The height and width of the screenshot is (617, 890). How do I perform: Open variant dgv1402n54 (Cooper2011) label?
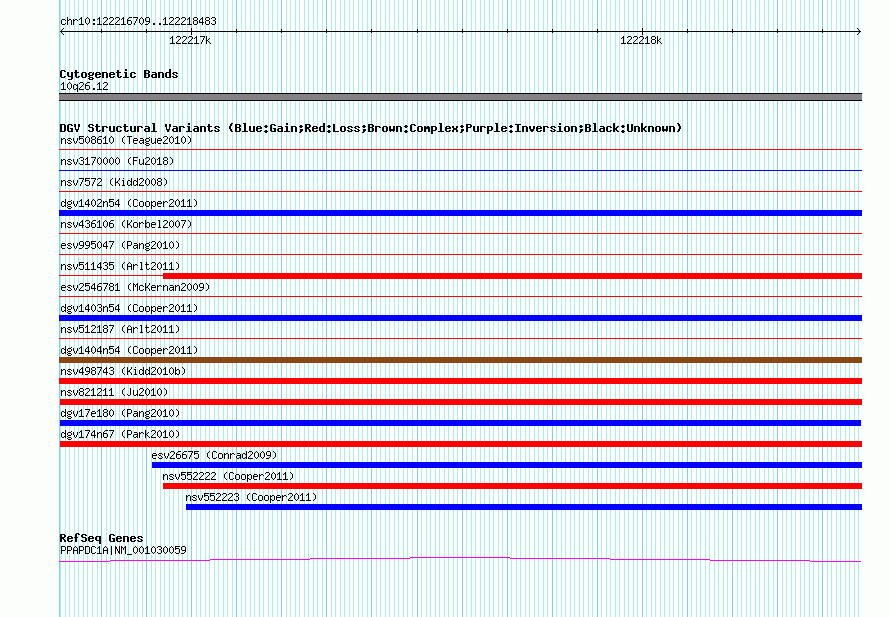129,203
